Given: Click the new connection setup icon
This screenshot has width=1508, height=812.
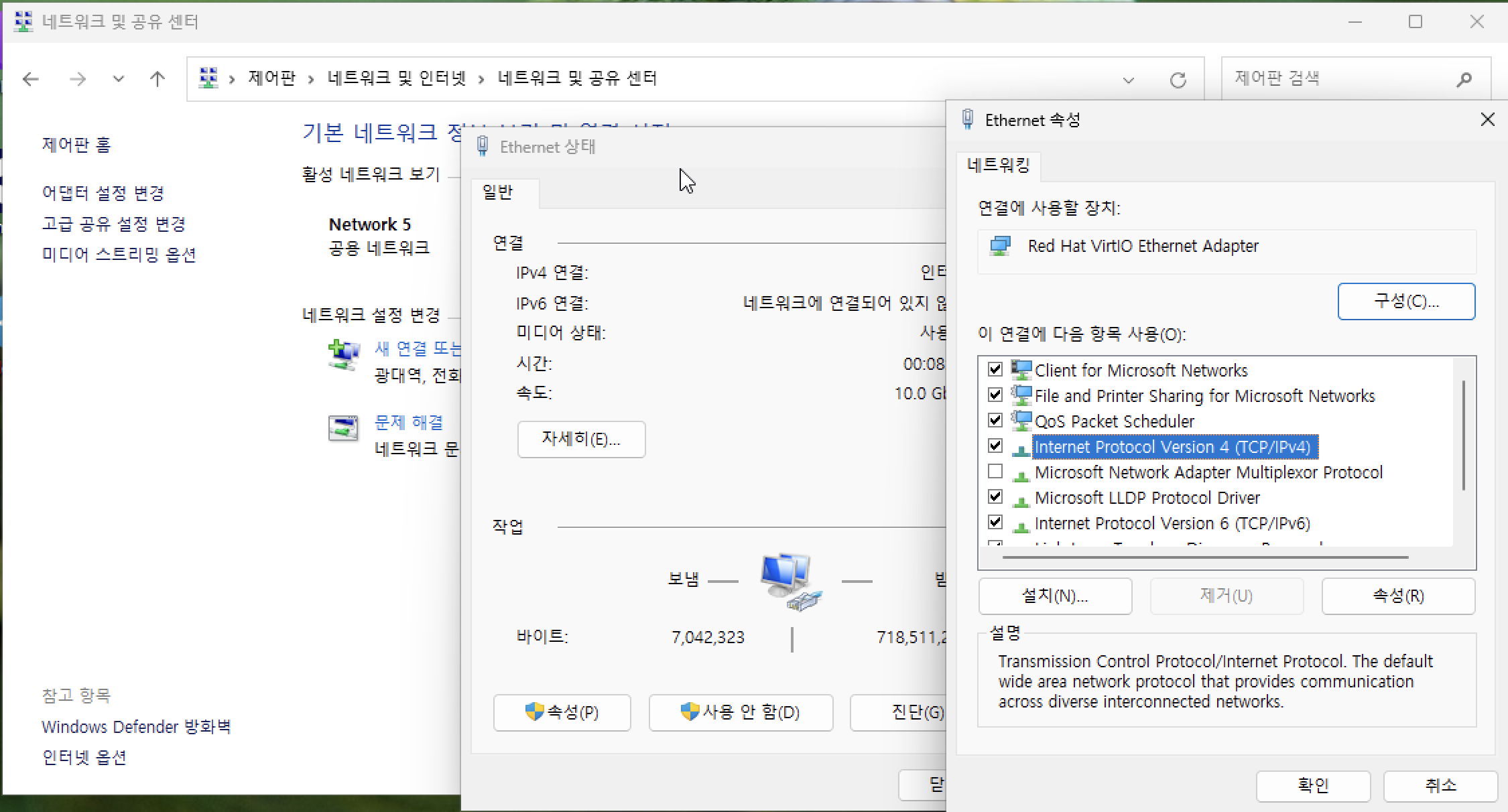Looking at the screenshot, I should [x=344, y=355].
